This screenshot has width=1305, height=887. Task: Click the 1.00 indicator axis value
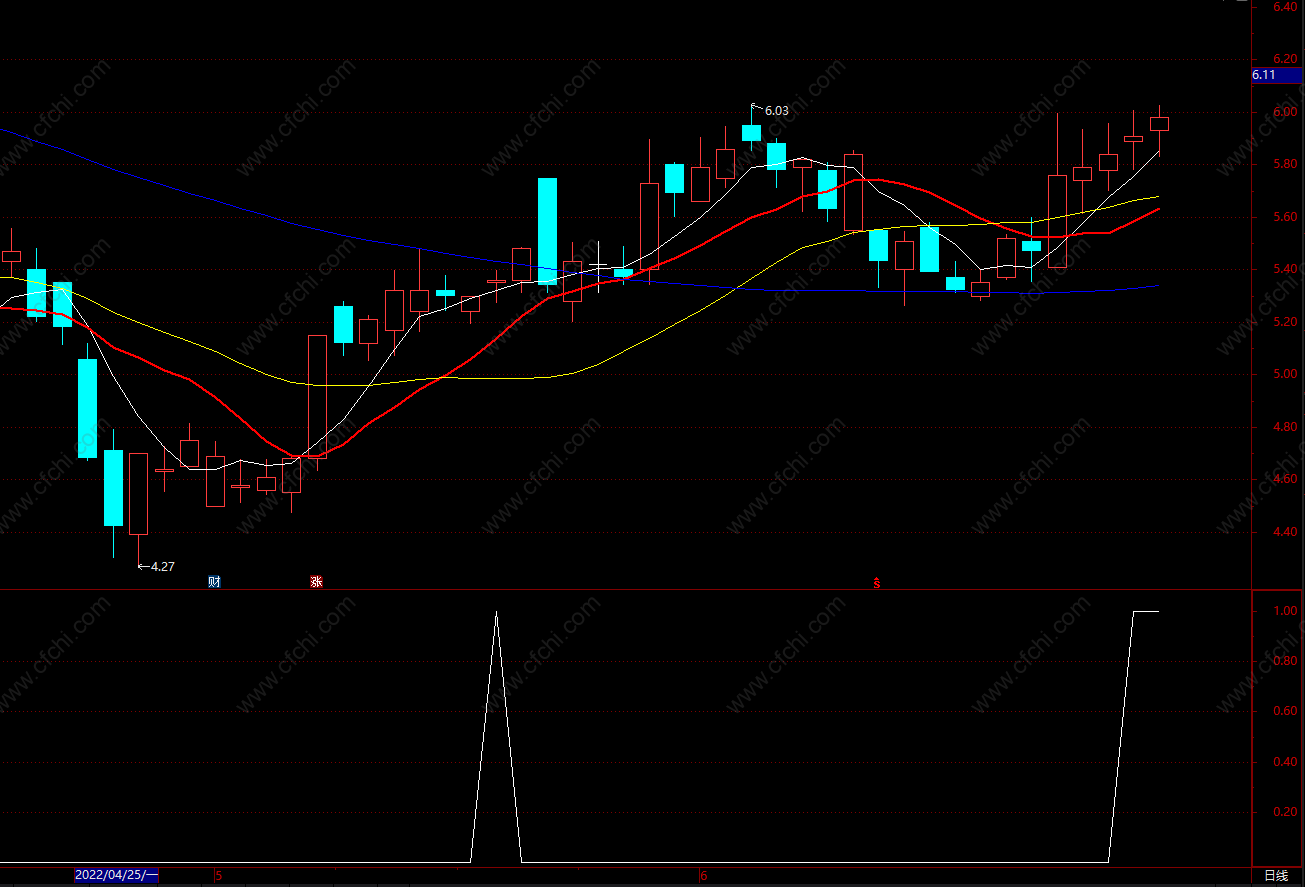(1287, 611)
